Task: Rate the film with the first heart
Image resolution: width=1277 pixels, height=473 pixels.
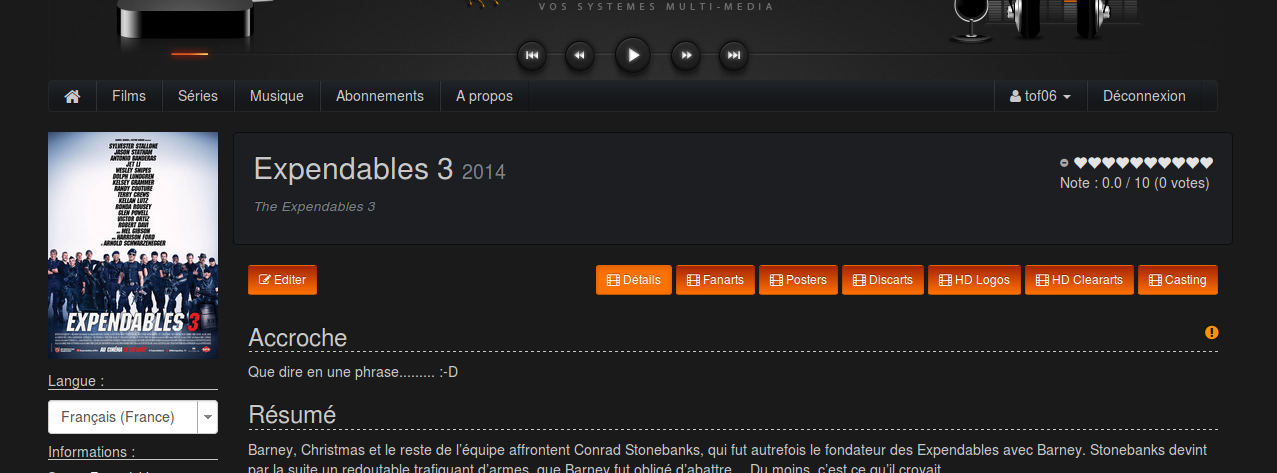Action: [1080, 162]
